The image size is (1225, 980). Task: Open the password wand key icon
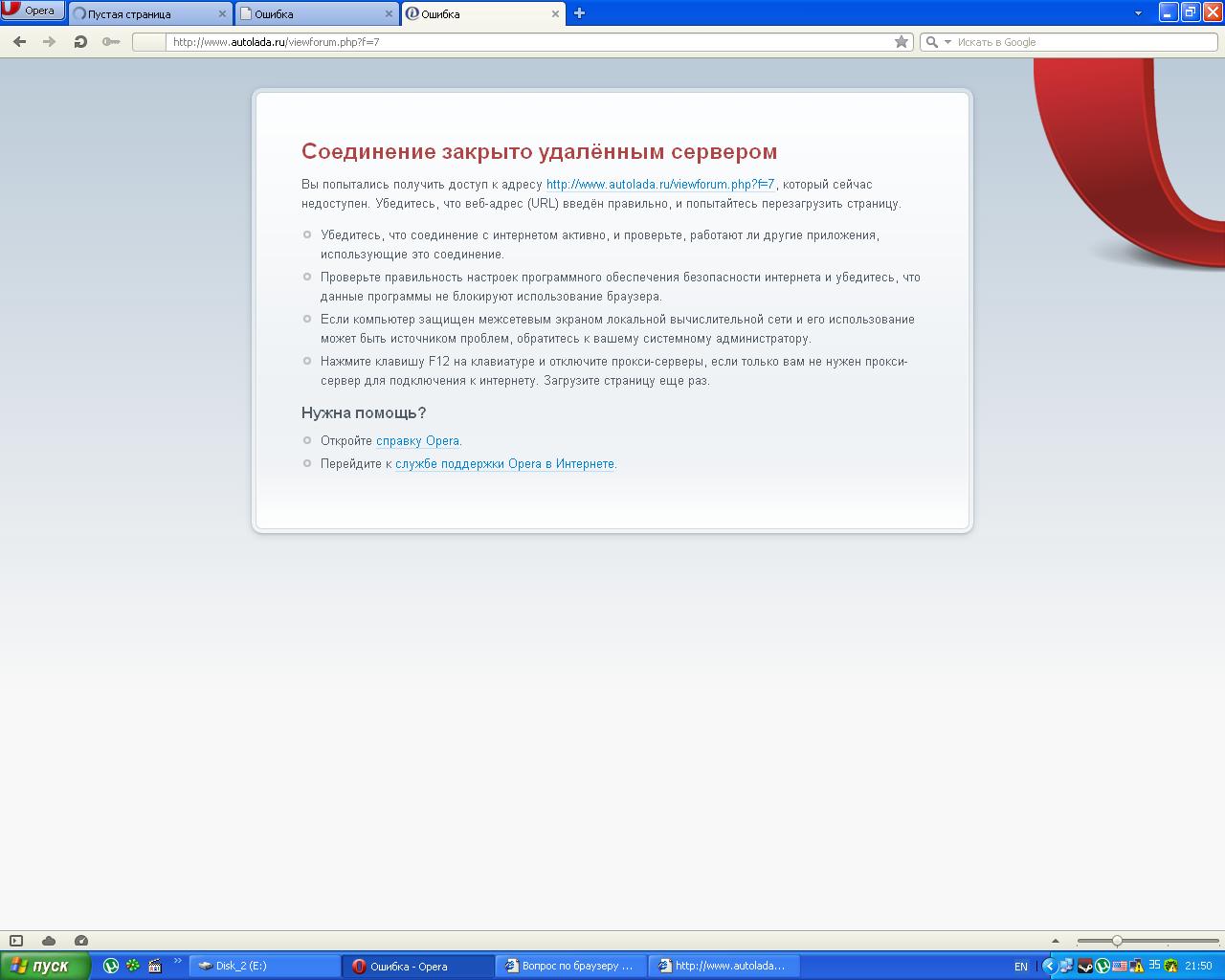tap(111, 42)
